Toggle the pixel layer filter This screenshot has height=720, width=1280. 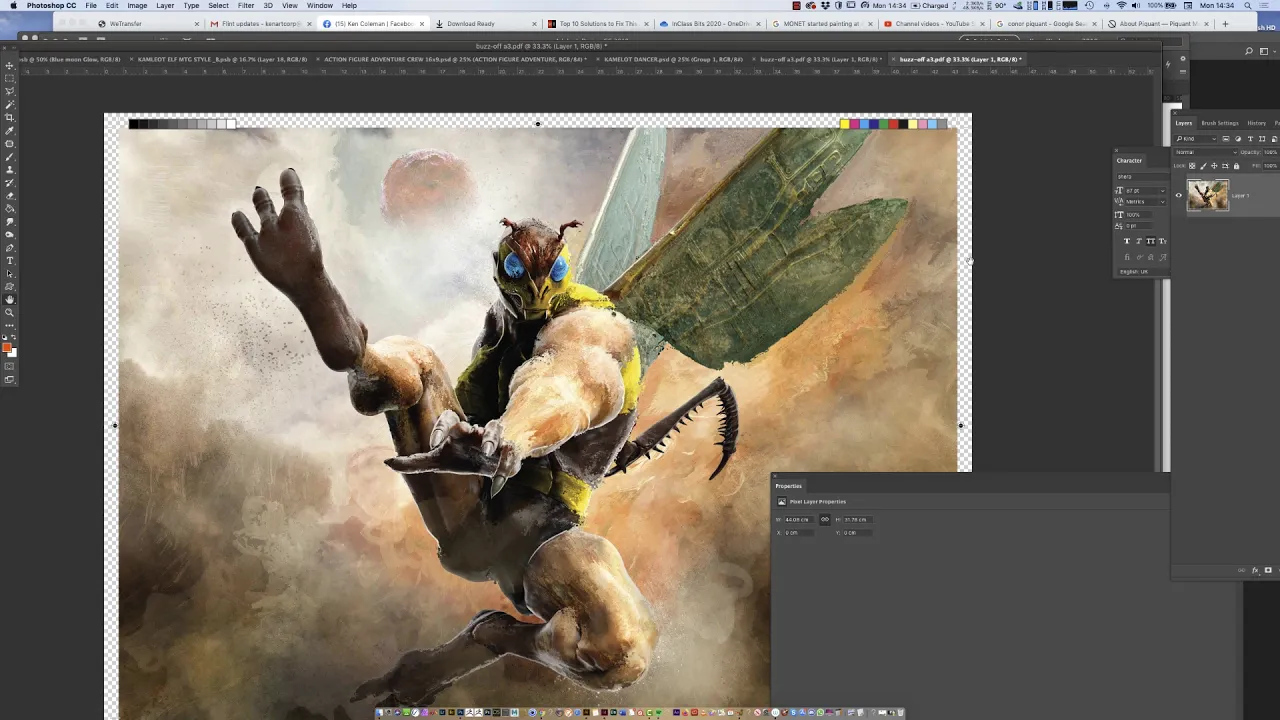(x=1225, y=139)
